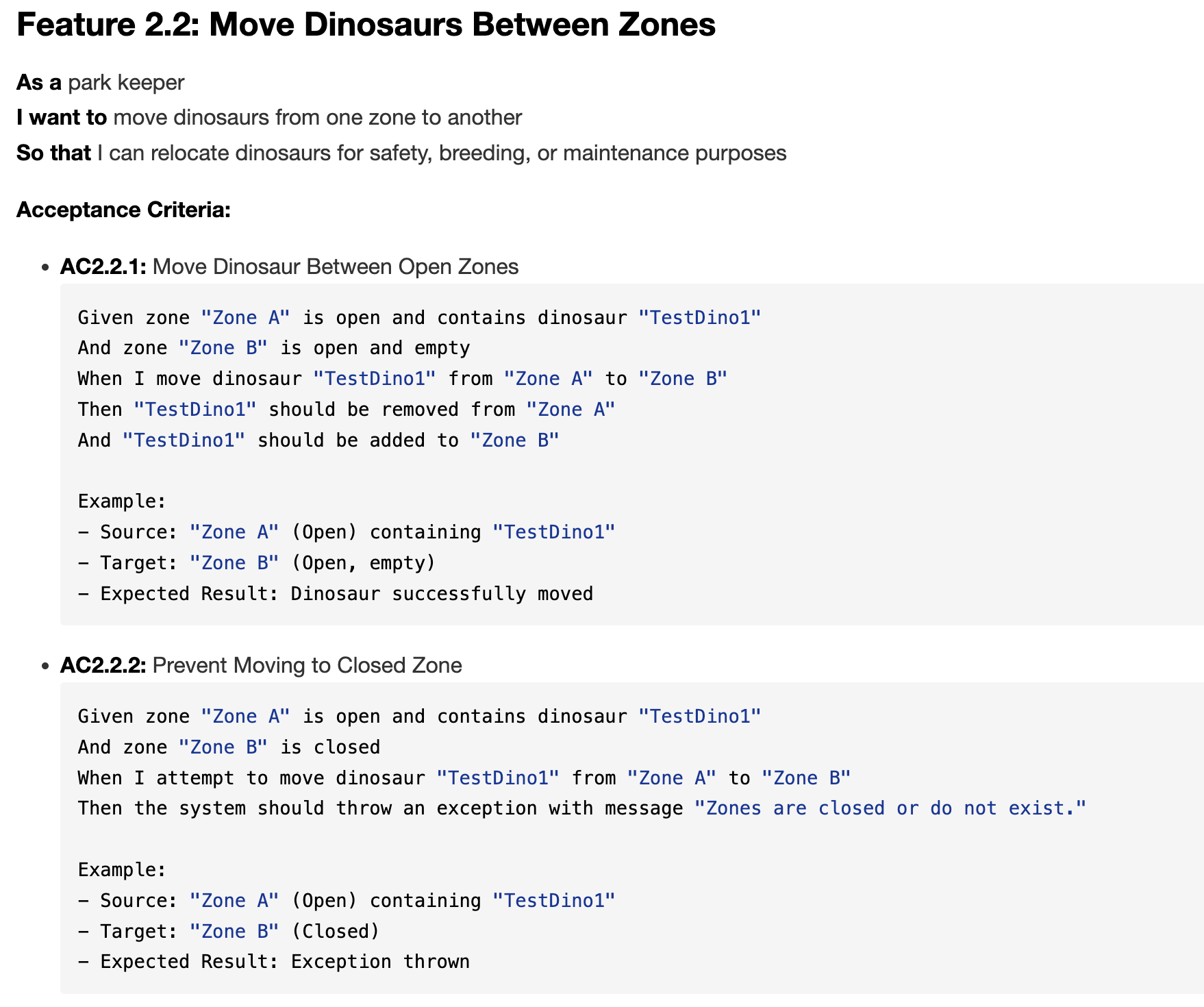Click 'Example:' label in the AC2.2.2 block
1204x1007 pixels.
coord(122,870)
